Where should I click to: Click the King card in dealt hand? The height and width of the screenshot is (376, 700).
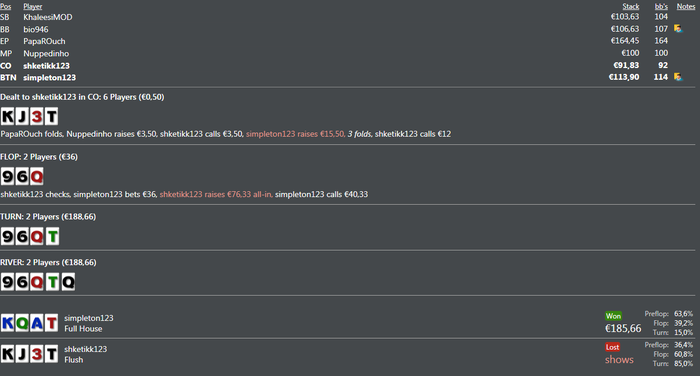click(8, 117)
